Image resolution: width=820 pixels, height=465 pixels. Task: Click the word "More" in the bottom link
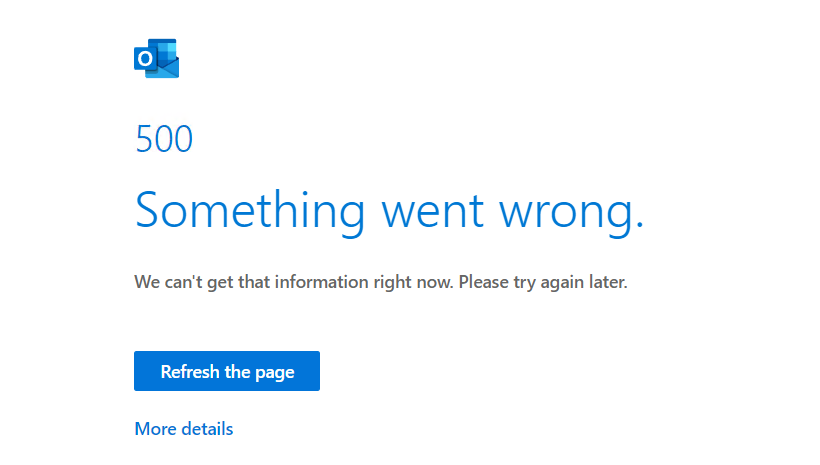pyautogui.click(x=155, y=429)
